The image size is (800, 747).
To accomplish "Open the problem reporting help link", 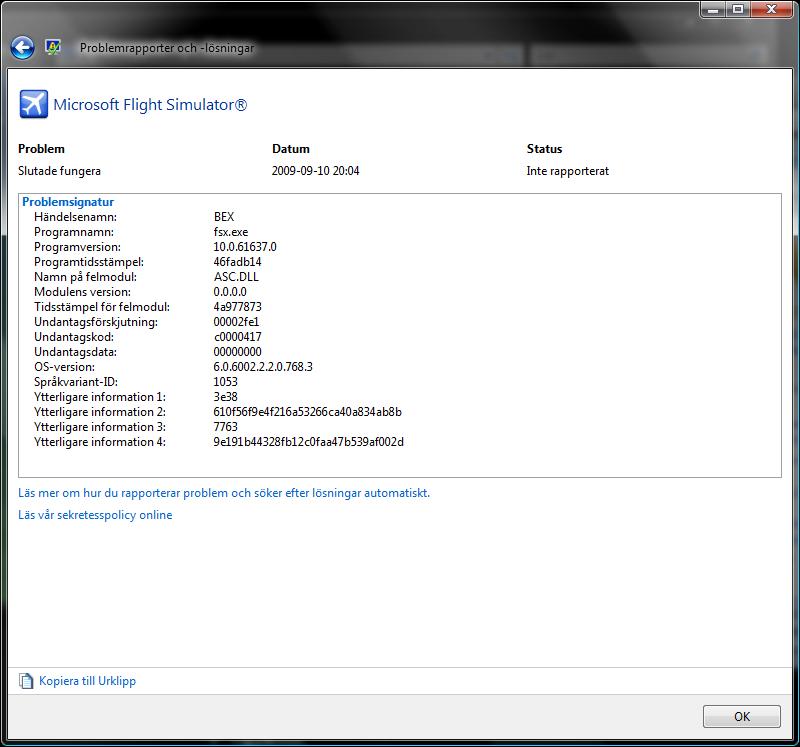I will (224, 493).
